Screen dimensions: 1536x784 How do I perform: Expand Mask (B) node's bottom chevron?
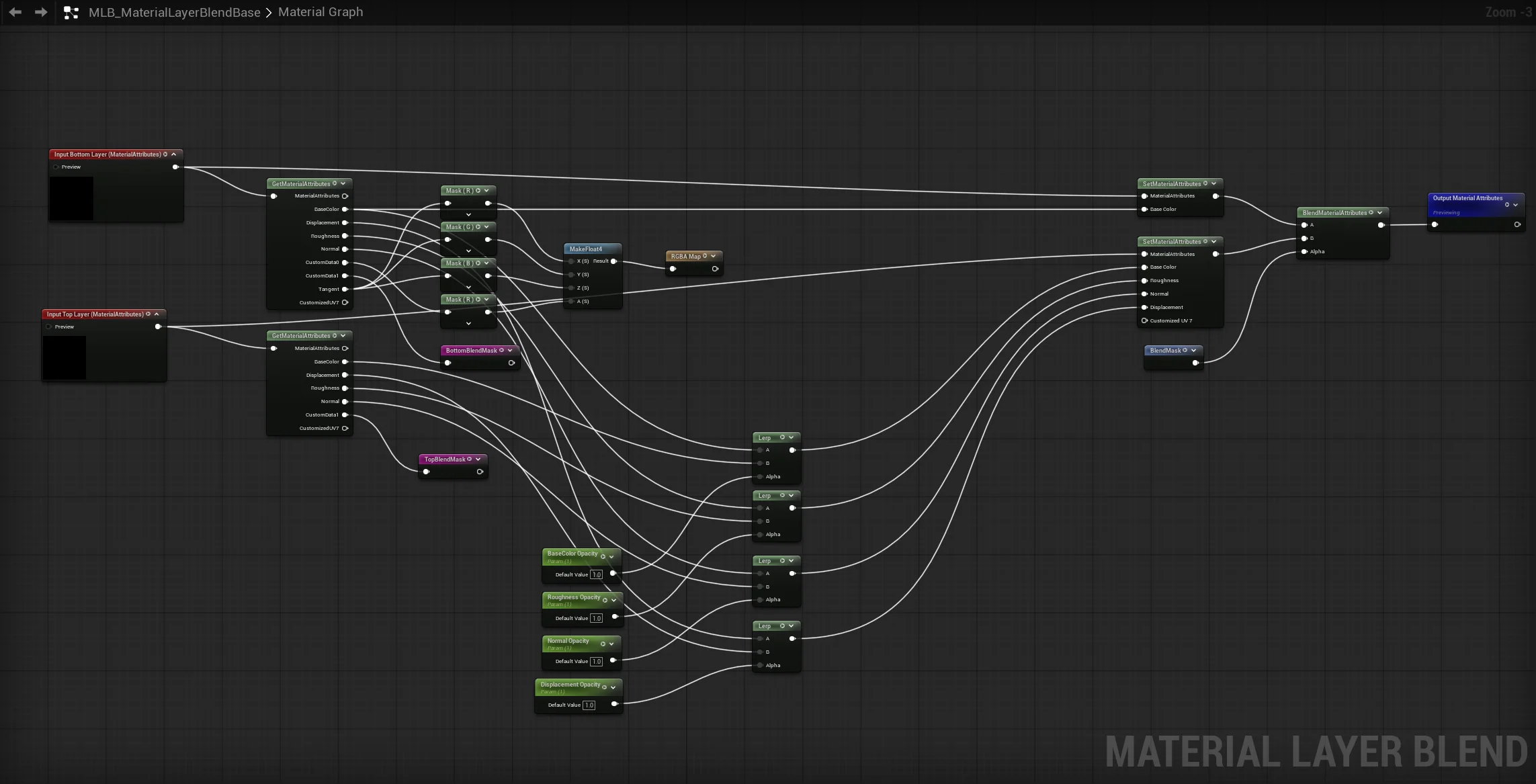tap(468, 288)
